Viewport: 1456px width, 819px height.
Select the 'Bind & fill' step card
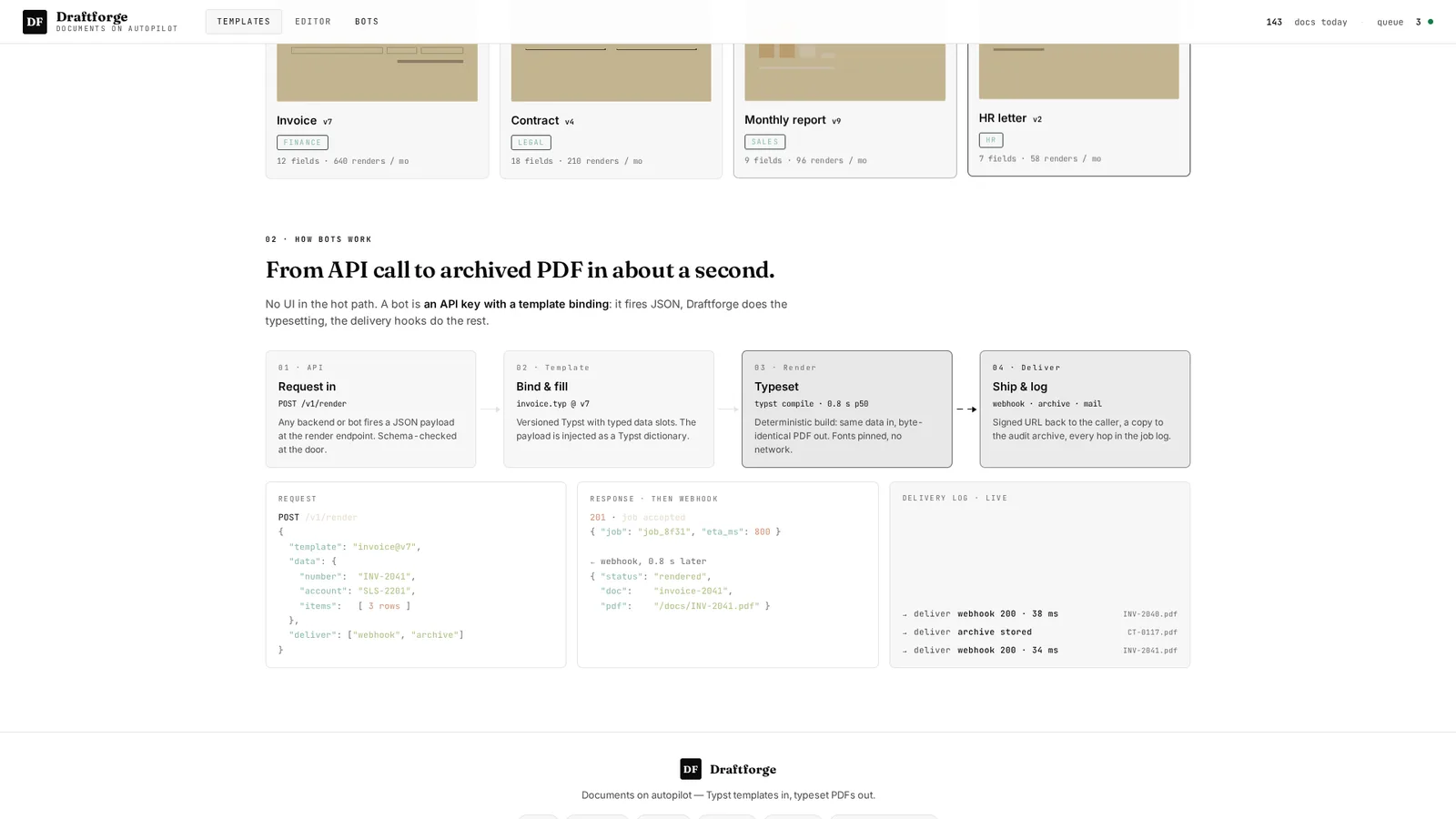(x=609, y=409)
